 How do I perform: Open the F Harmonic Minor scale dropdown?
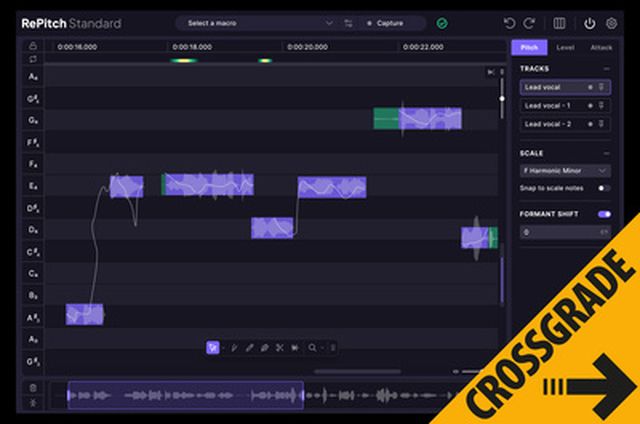565,171
